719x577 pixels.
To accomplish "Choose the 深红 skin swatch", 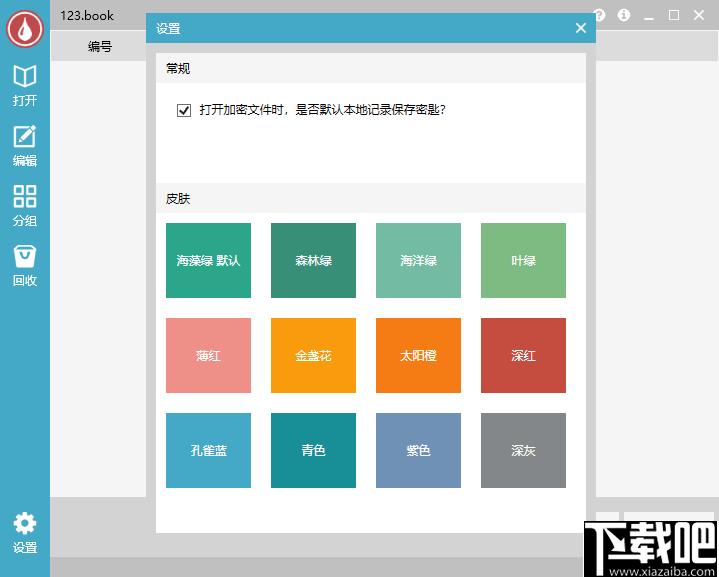I will click(523, 355).
